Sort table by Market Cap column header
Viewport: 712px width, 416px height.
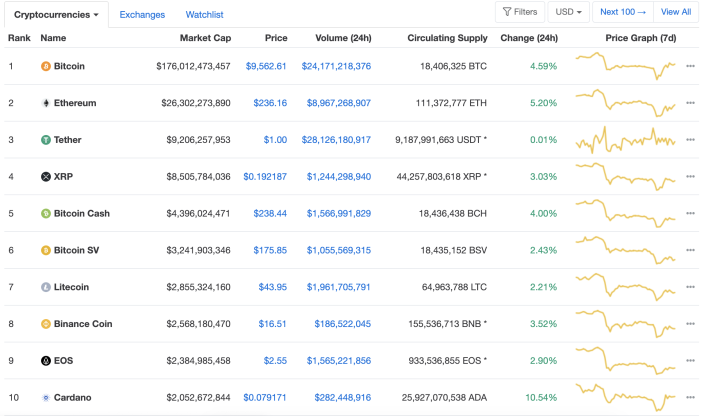click(205, 38)
